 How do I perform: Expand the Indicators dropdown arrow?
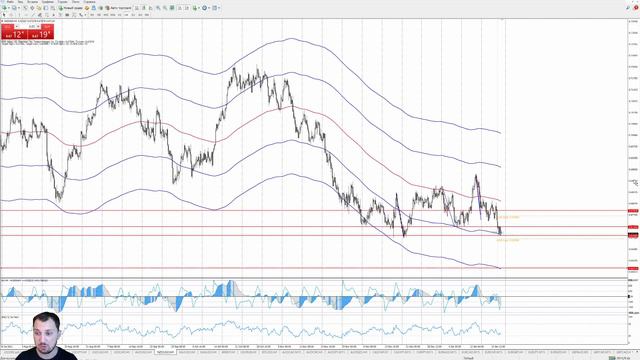tap(199, 8)
